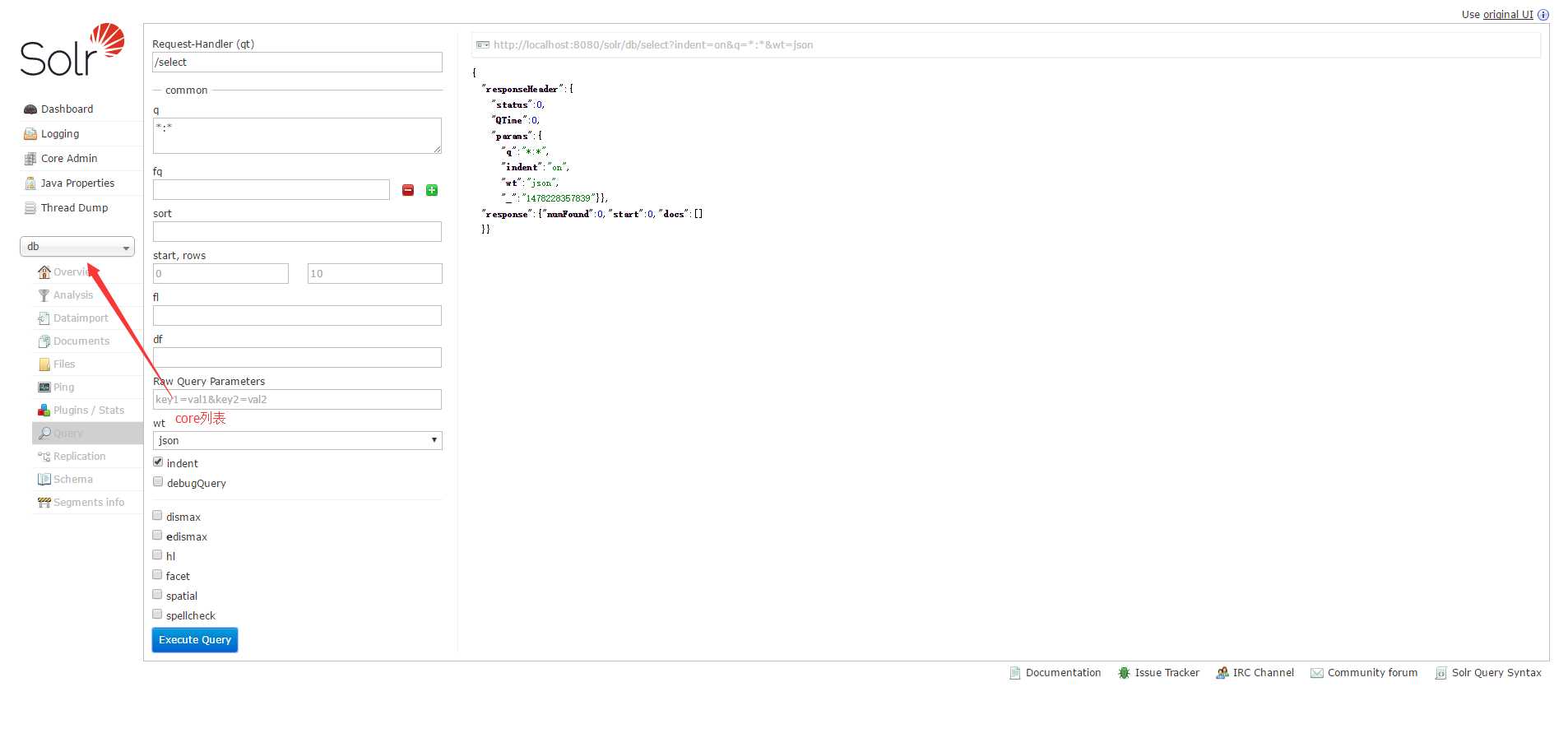Click the Ping terminal icon

coord(44,387)
